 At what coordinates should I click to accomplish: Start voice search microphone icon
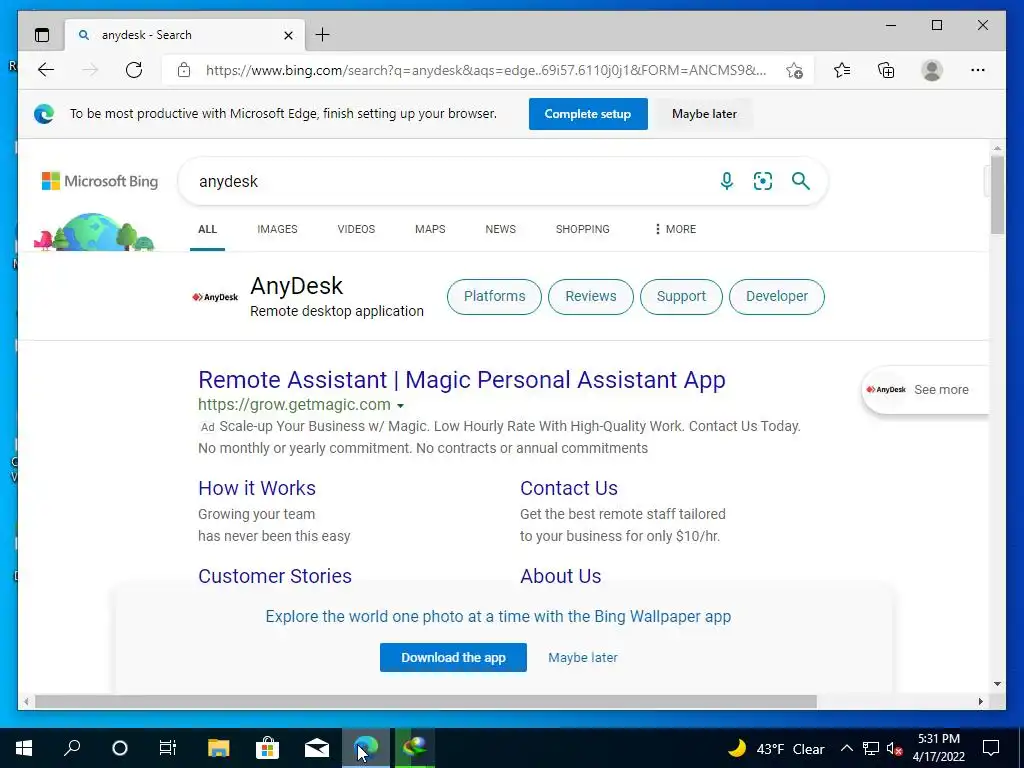(726, 181)
